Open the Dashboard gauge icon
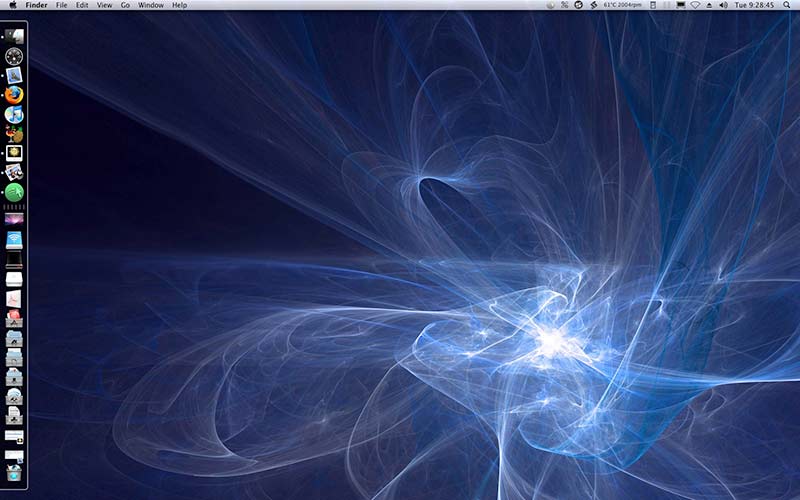This screenshot has height=500, width=800. click(x=14, y=56)
